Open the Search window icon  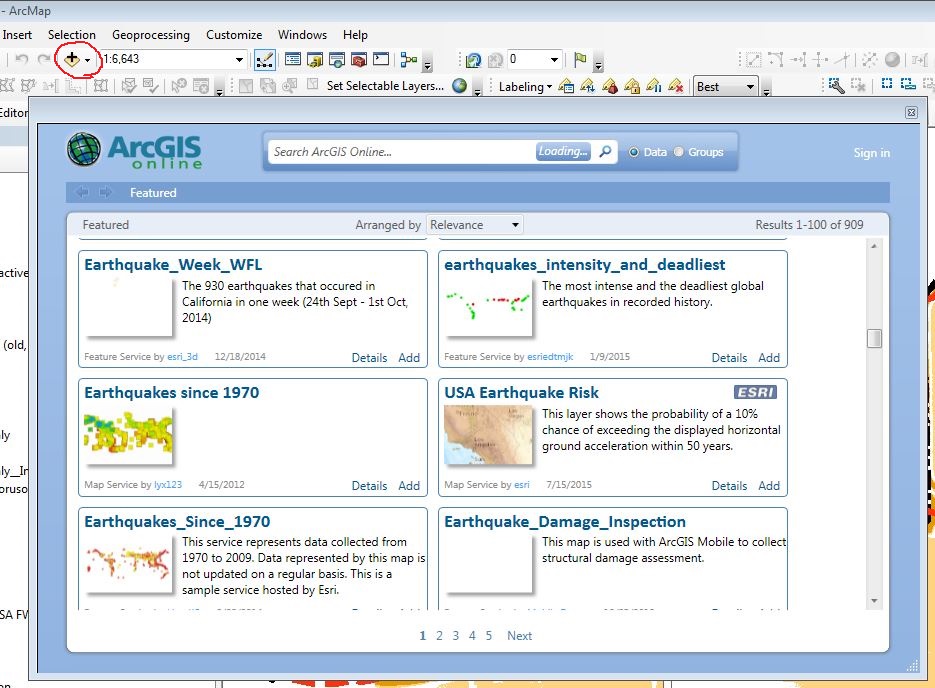pos(337,59)
